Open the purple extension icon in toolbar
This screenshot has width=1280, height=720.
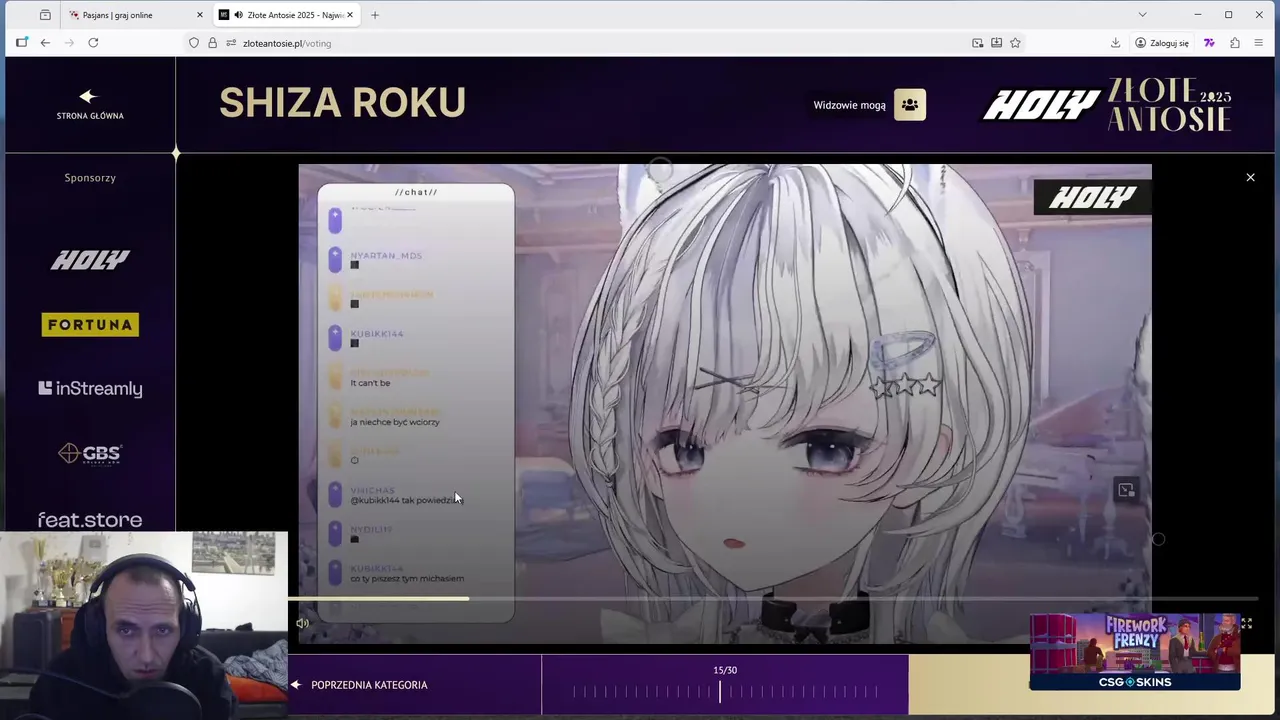[x=1209, y=43]
